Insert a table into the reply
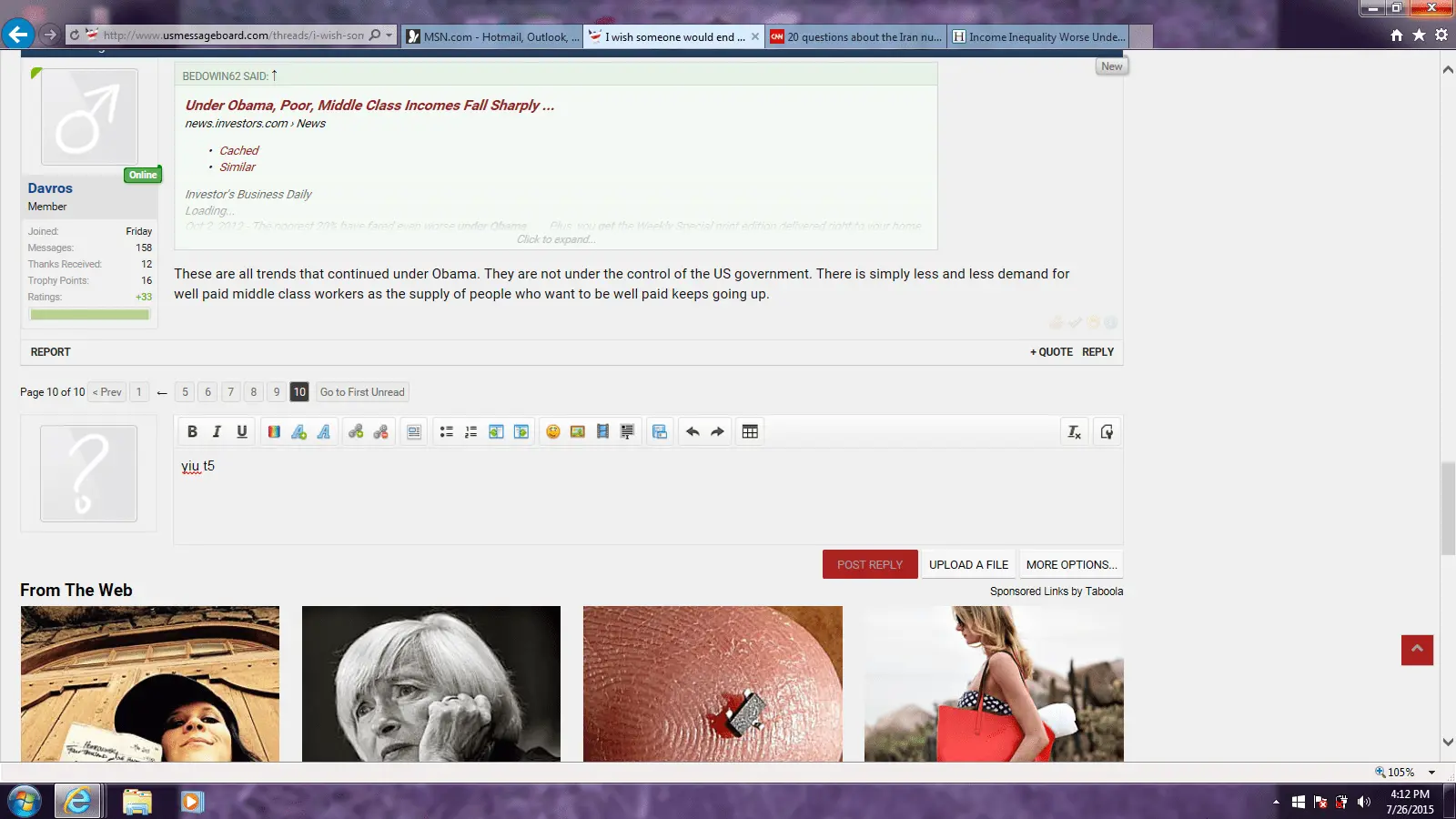 (750, 431)
